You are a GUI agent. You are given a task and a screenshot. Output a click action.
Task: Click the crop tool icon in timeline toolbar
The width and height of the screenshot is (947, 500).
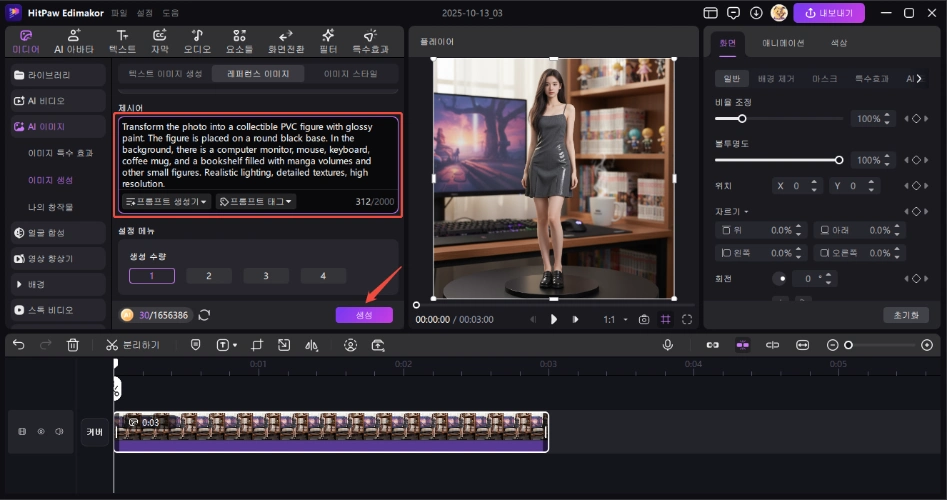pos(256,345)
